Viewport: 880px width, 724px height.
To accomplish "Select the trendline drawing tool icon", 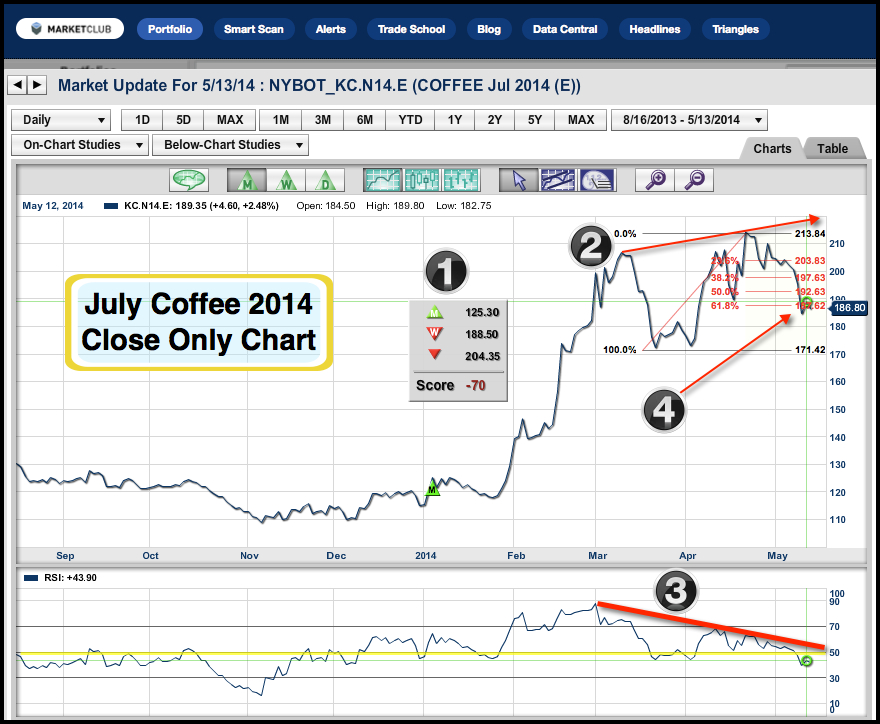I will click(557, 180).
